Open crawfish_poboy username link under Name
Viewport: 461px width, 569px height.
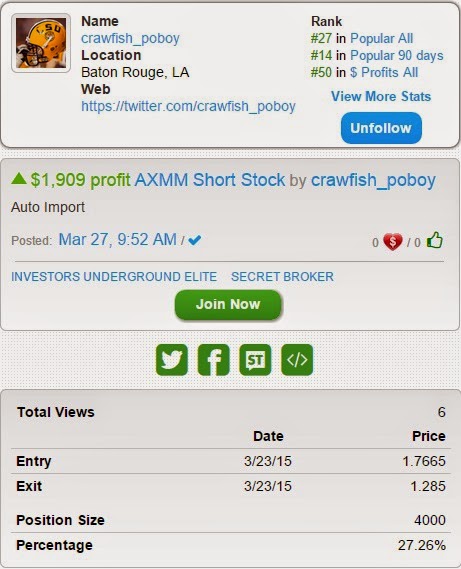tap(130, 38)
